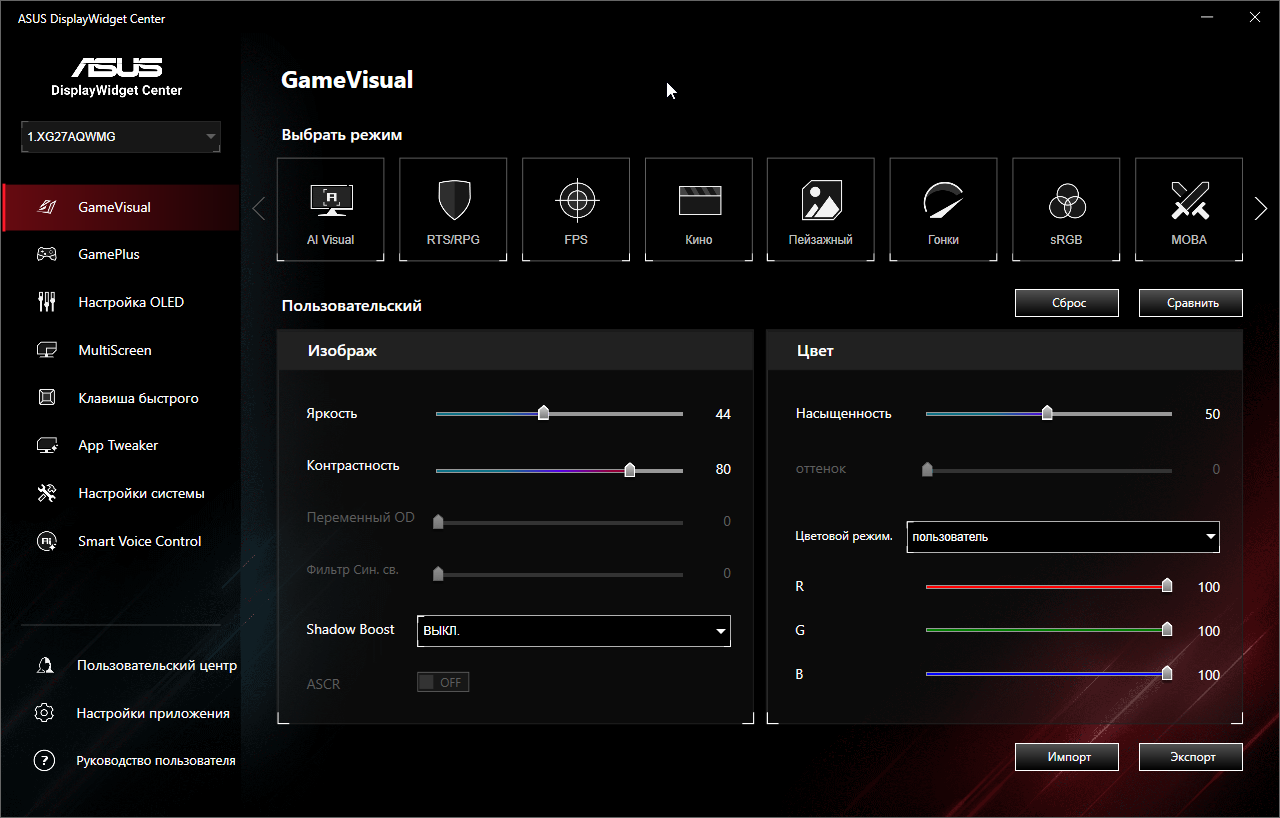This screenshot has height=818, width=1280.
Task: Expand the Shadow Boost dropdown
Action: [574, 631]
